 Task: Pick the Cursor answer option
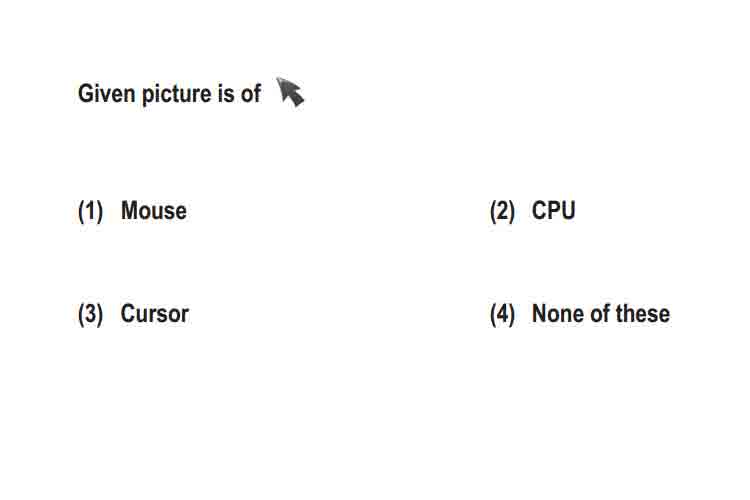click(x=154, y=314)
